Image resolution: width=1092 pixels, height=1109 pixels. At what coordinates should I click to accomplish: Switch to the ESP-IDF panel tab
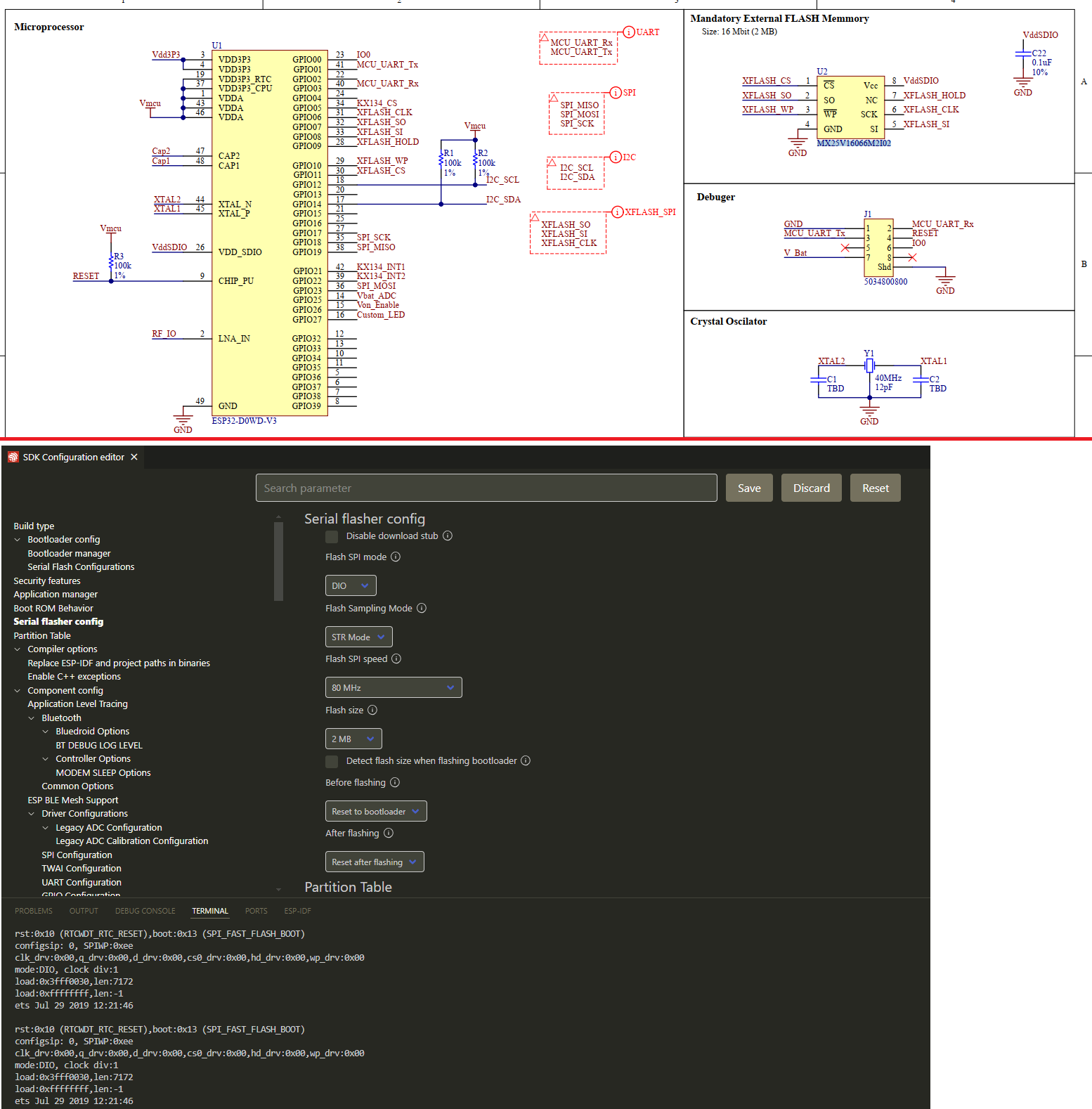pyautogui.click(x=297, y=911)
